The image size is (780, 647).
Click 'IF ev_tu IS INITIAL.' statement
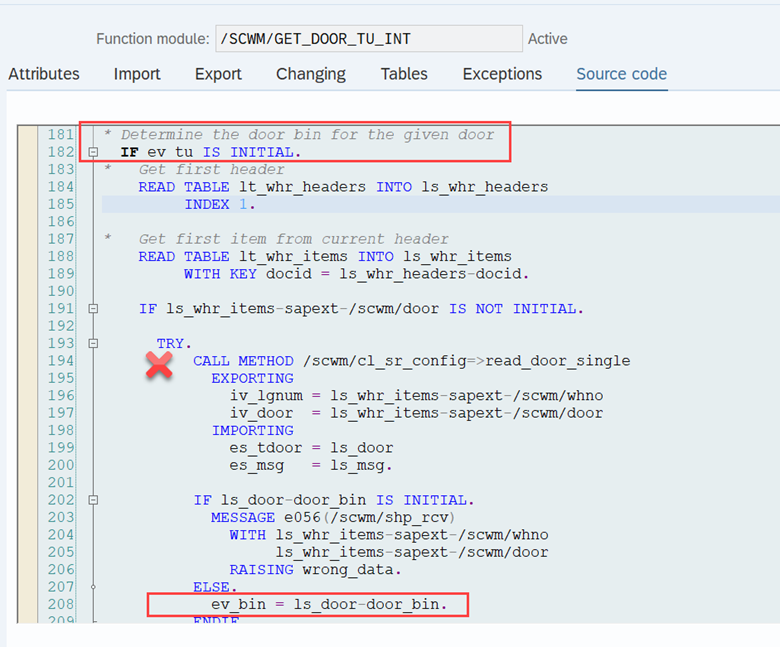pos(211,152)
